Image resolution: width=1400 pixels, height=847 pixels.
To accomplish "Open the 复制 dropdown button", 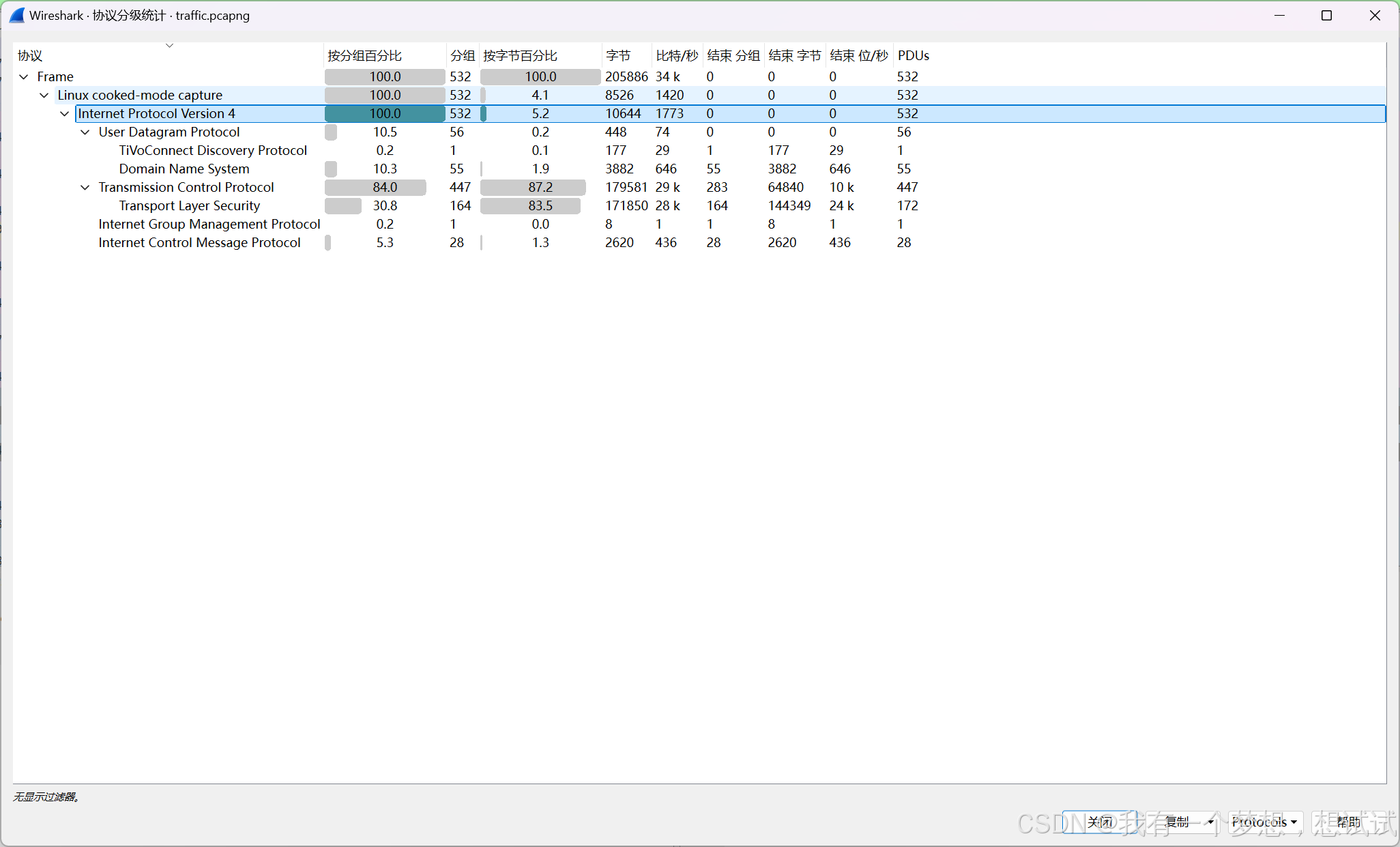I will (x=1186, y=822).
